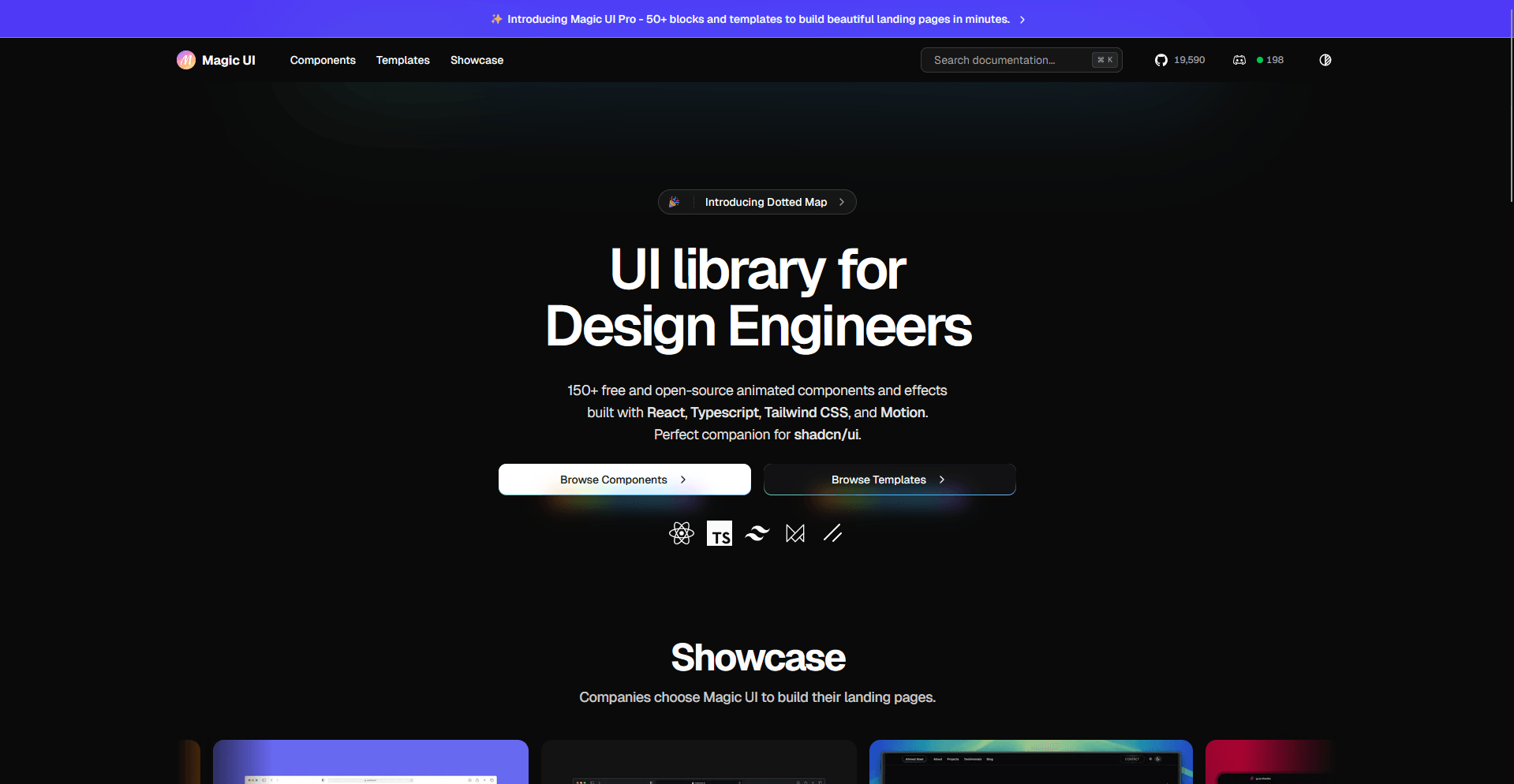1514x784 pixels.
Task: Open the purple showcase thumbnail
Action: click(x=371, y=762)
